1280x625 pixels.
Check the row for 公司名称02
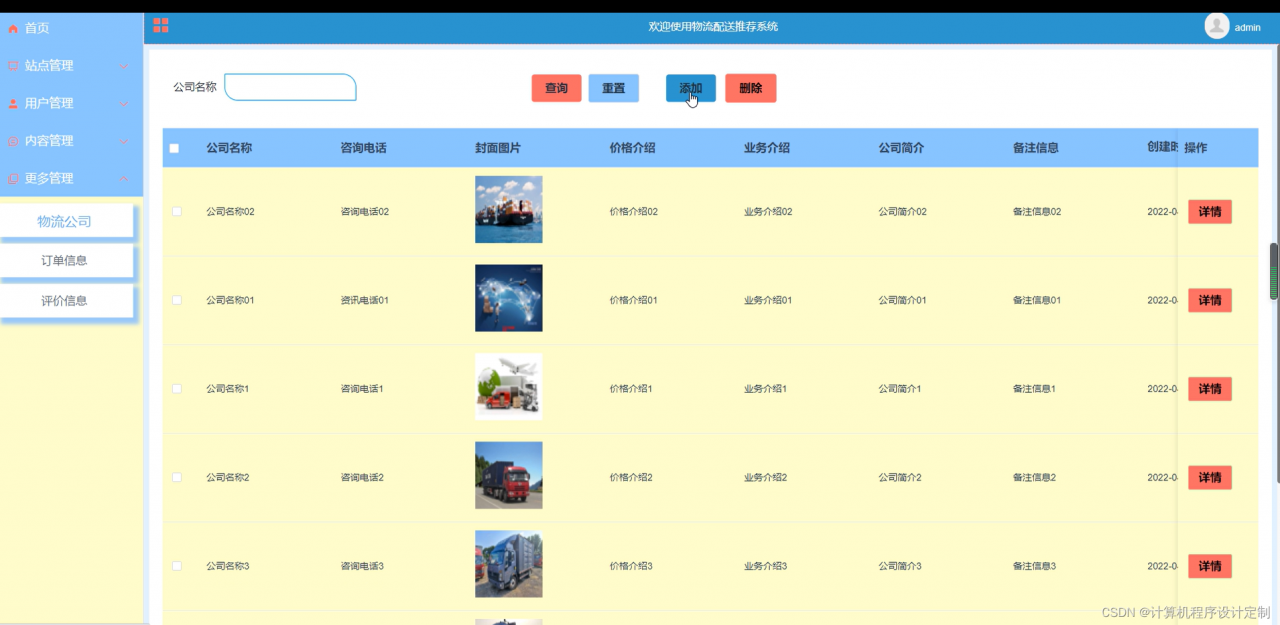177,211
